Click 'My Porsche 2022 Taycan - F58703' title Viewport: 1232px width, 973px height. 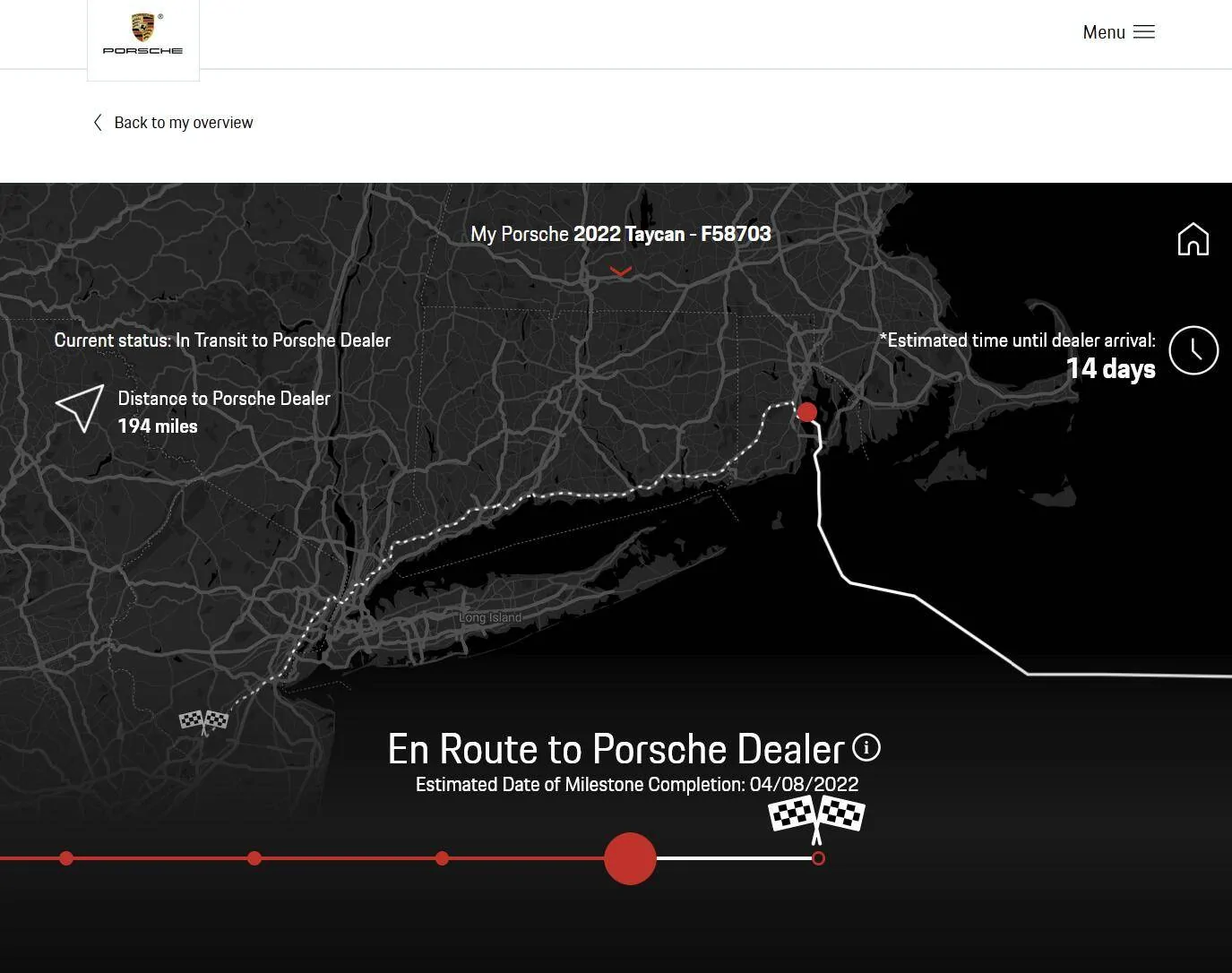(x=621, y=234)
